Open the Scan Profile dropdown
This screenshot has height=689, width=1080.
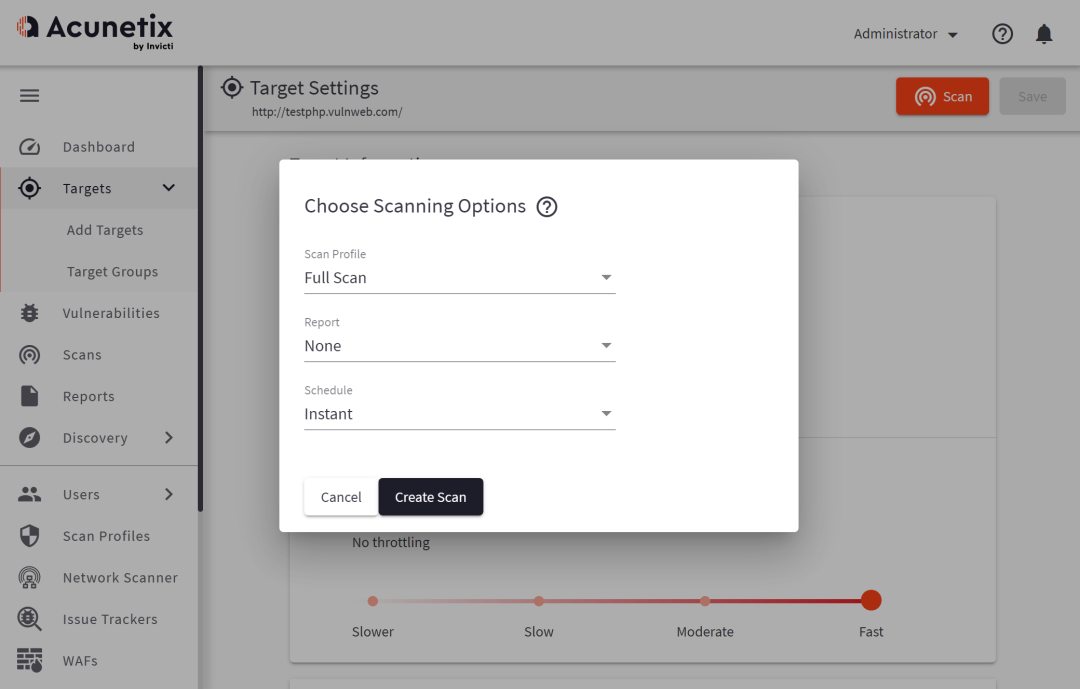point(459,278)
